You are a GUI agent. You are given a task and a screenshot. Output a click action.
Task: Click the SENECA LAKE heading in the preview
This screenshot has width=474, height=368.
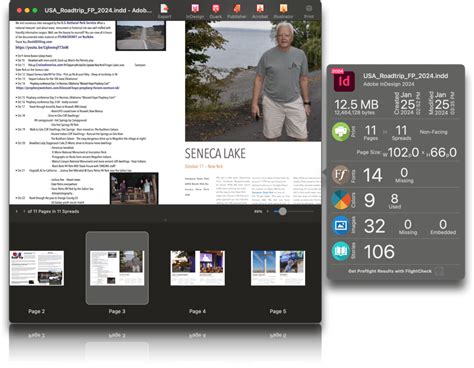(215, 153)
